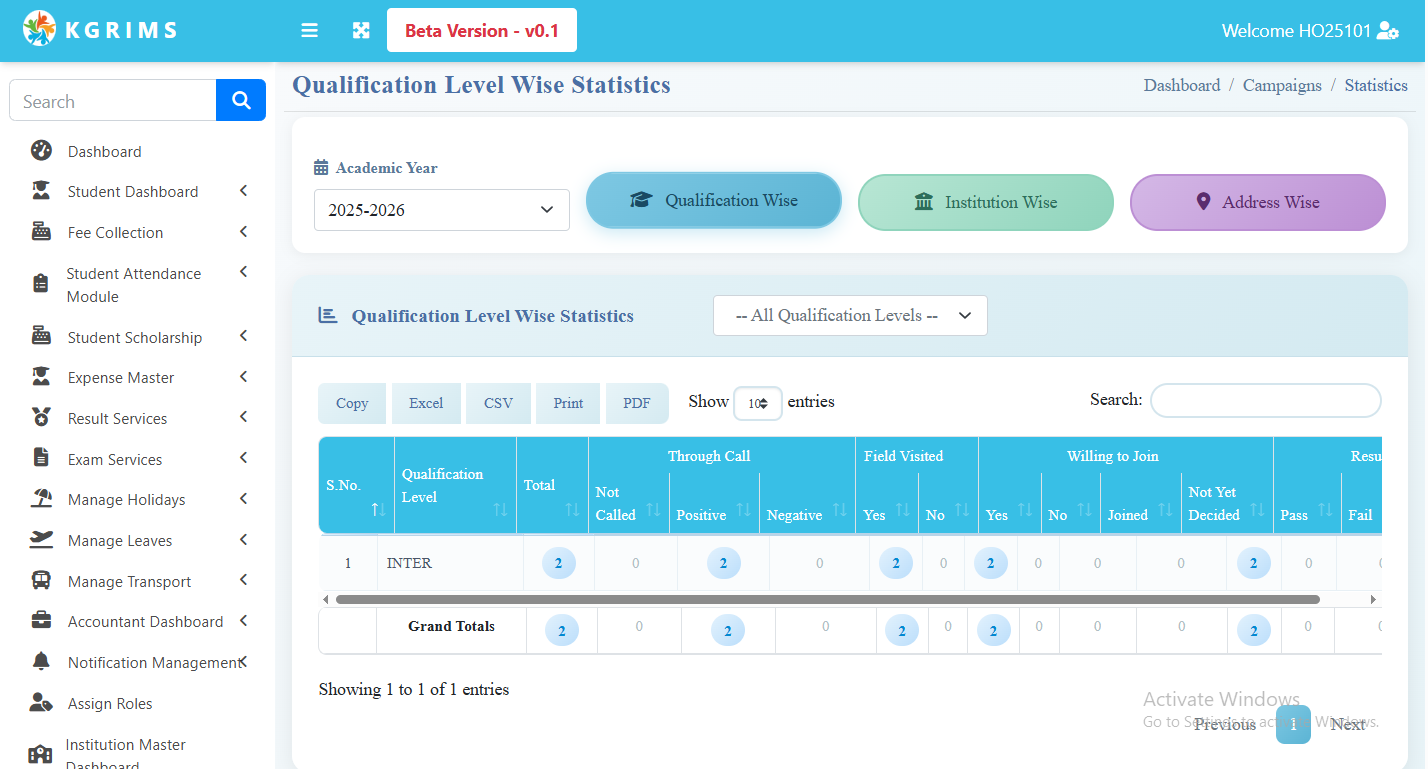Click the Campaigns breadcrumb link

(1281, 85)
